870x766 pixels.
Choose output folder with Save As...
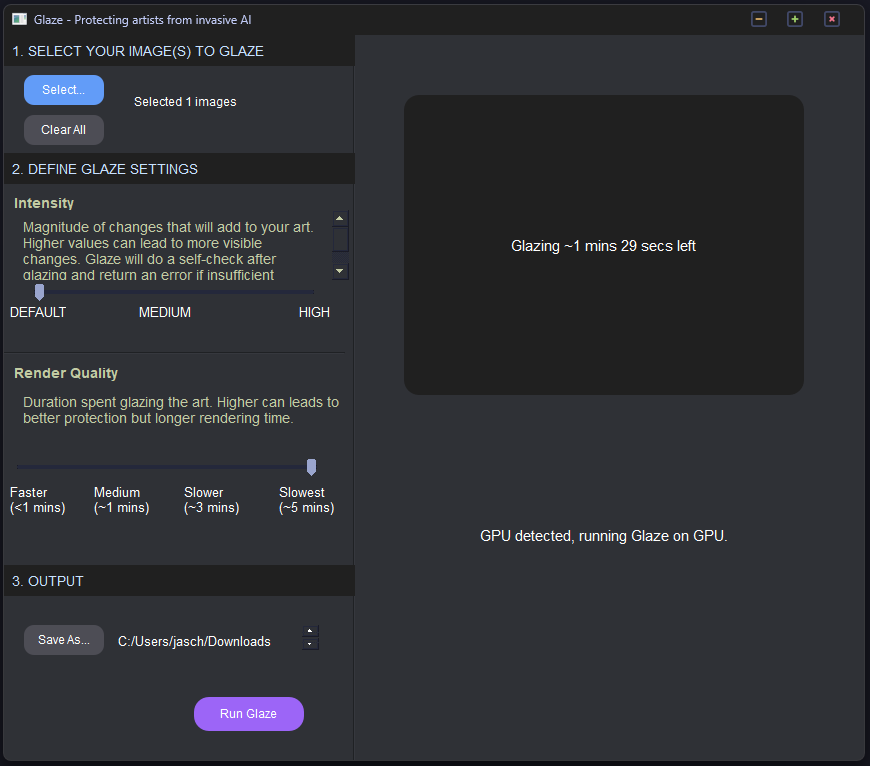coord(64,640)
